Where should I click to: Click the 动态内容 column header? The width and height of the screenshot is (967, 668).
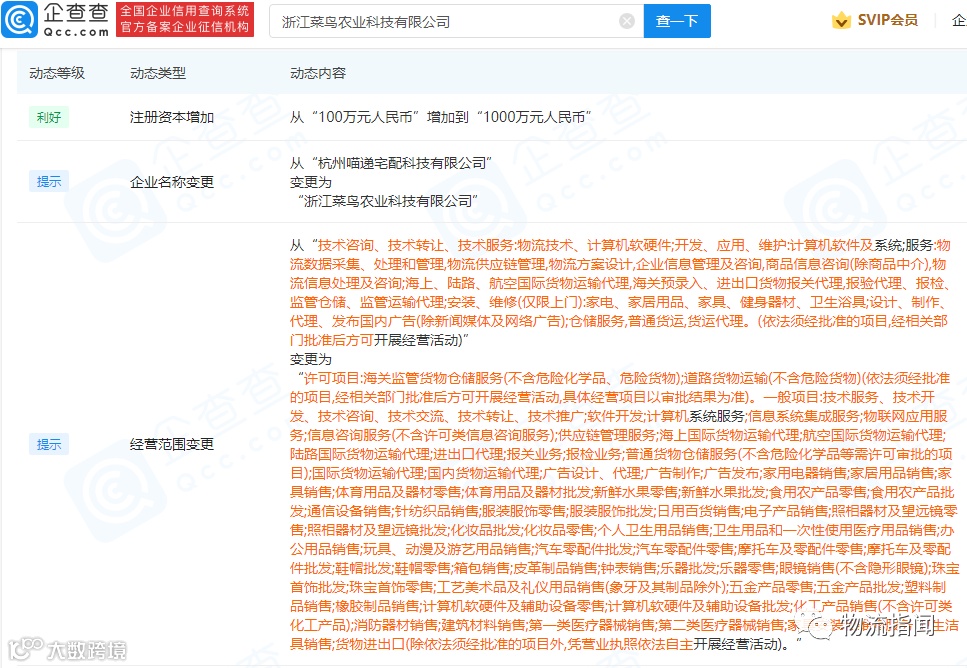(x=318, y=73)
